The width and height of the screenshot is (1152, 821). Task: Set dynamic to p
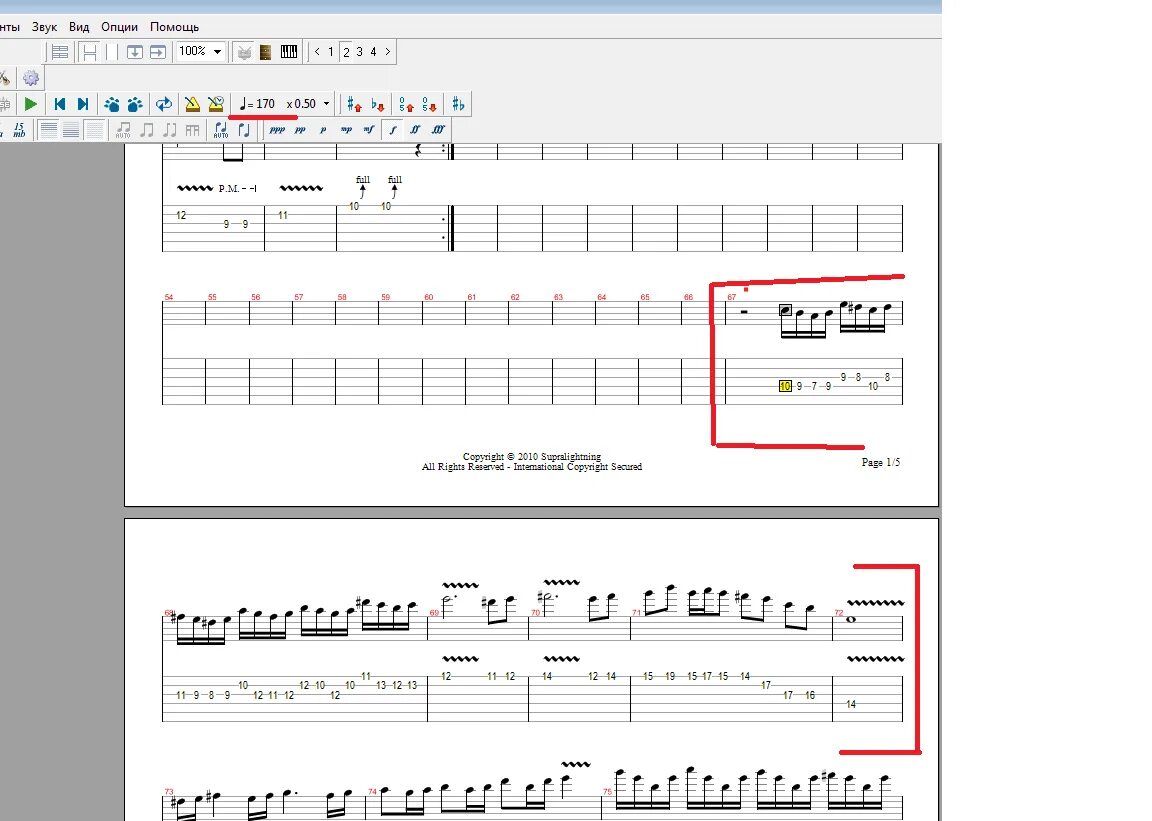[x=323, y=130]
